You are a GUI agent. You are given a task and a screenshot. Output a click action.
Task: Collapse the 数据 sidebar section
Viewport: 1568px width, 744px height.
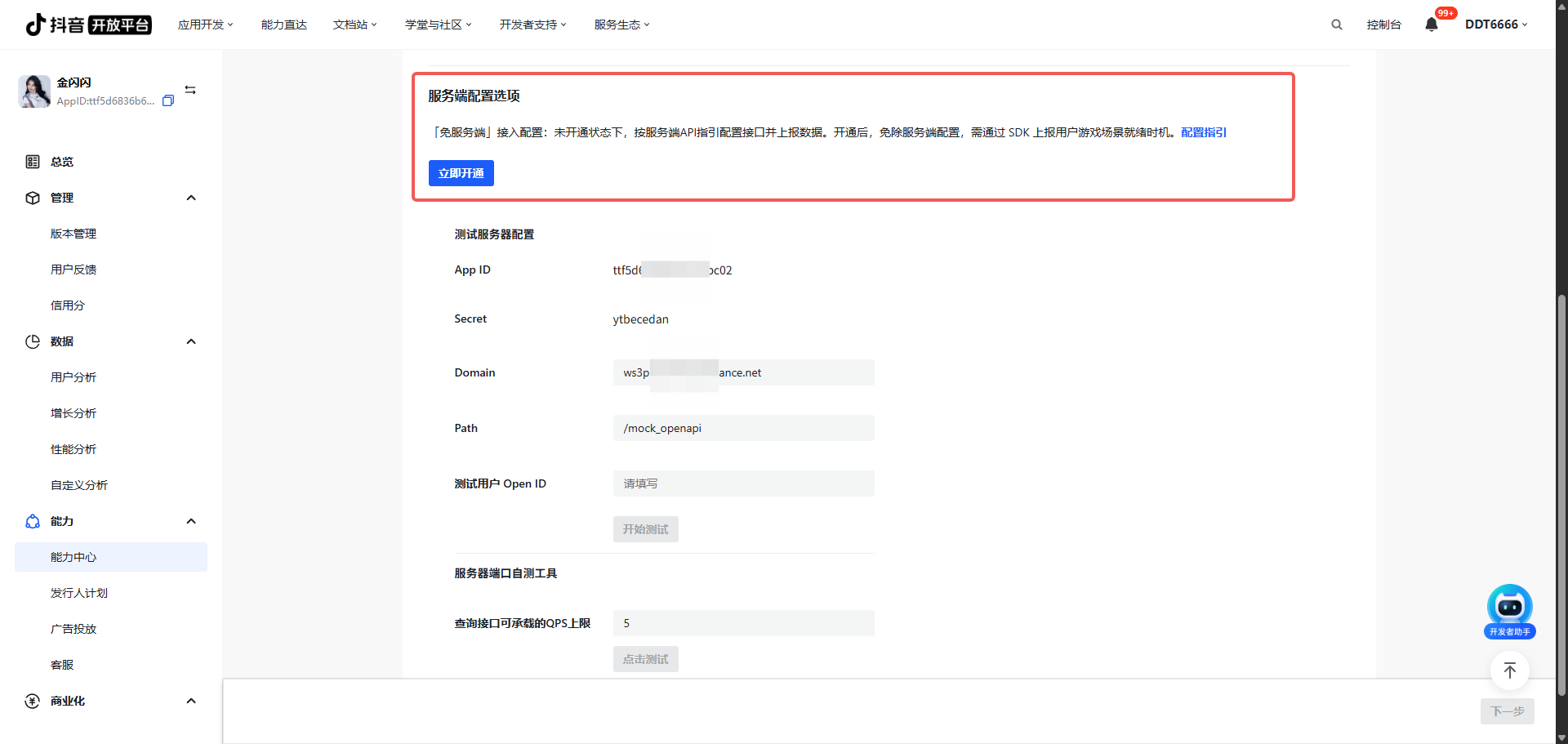coord(191,341)
